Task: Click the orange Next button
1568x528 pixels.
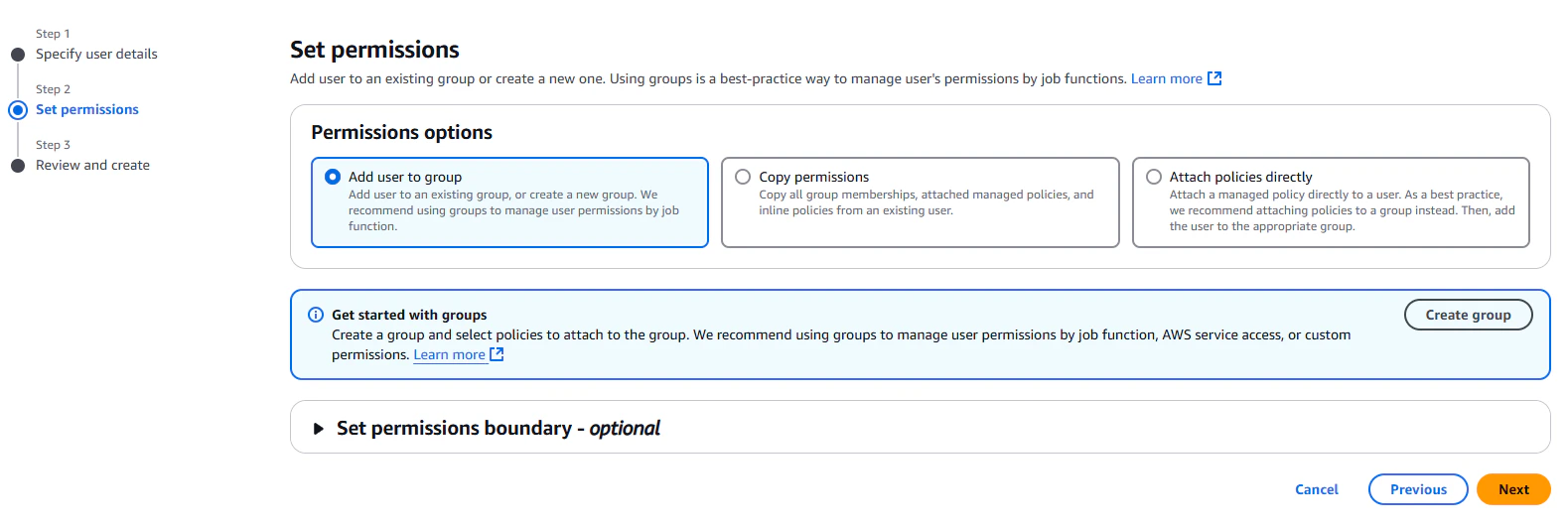Action: 1513,489
